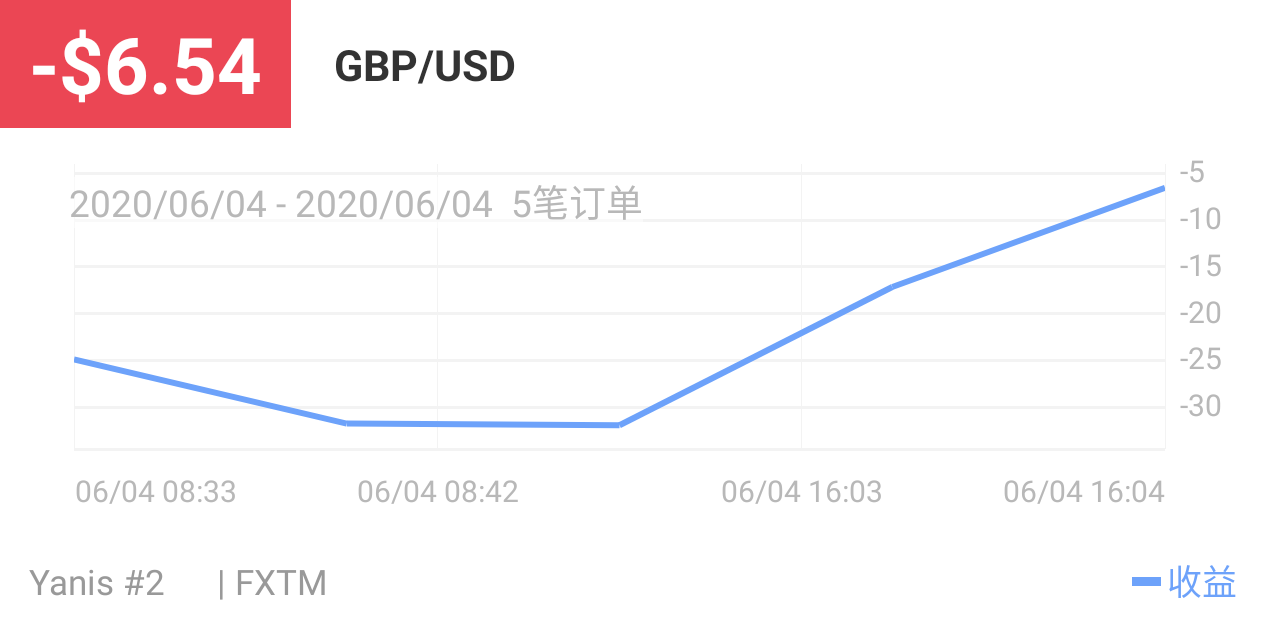Click the -25 value axis label
1266x633 pixels.
pyautogui.click(x=1200, y=359)
